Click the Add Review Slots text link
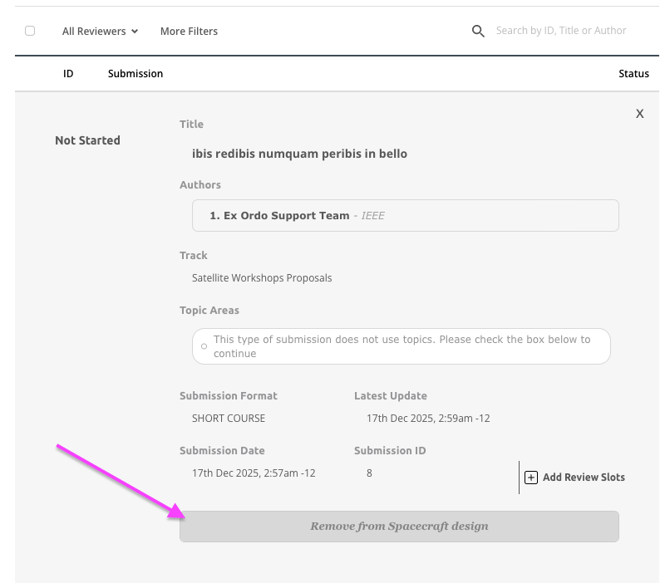 tap(583, 478)
